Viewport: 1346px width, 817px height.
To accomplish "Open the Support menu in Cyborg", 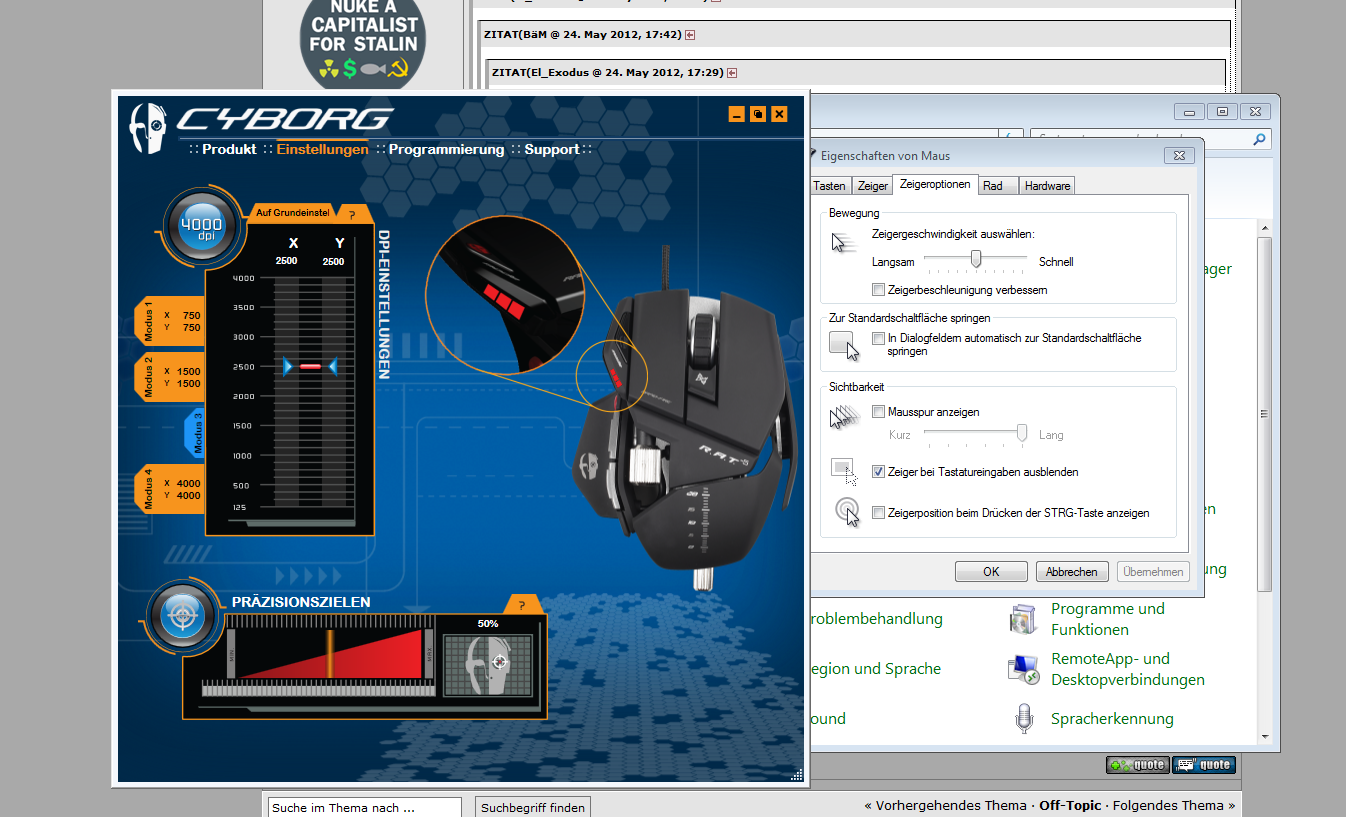I will click(552, 149).
